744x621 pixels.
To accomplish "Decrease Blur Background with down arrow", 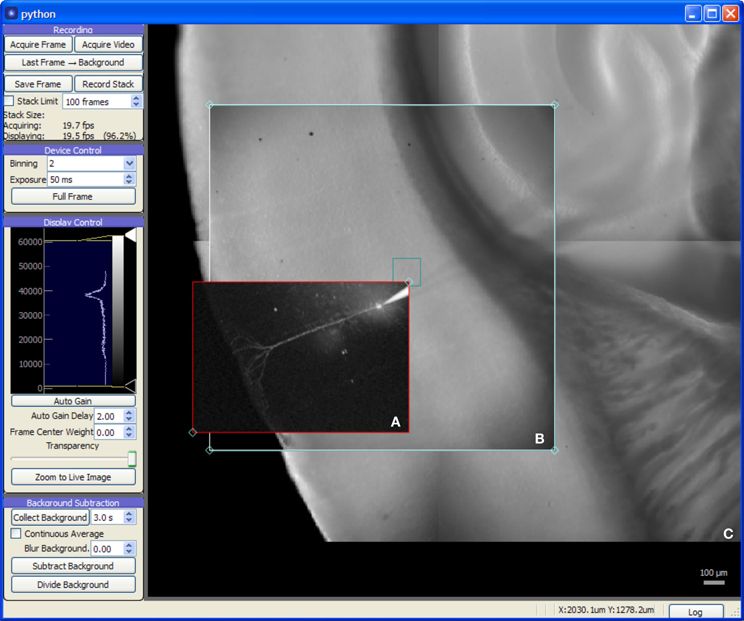I will pos(129,552).
